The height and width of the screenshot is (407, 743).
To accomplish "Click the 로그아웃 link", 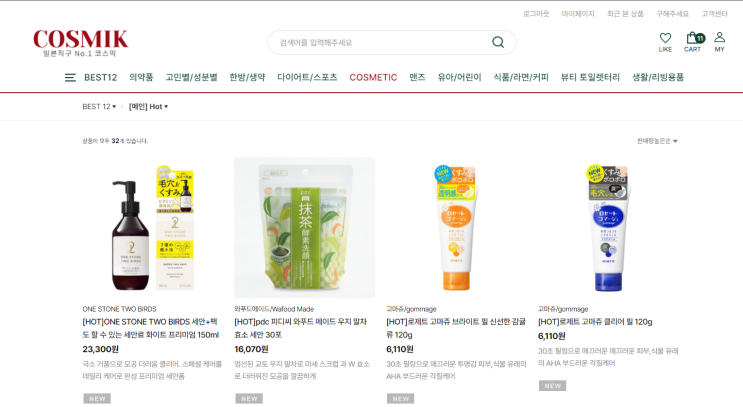I will pyautogui.click(x=536, y=14).
